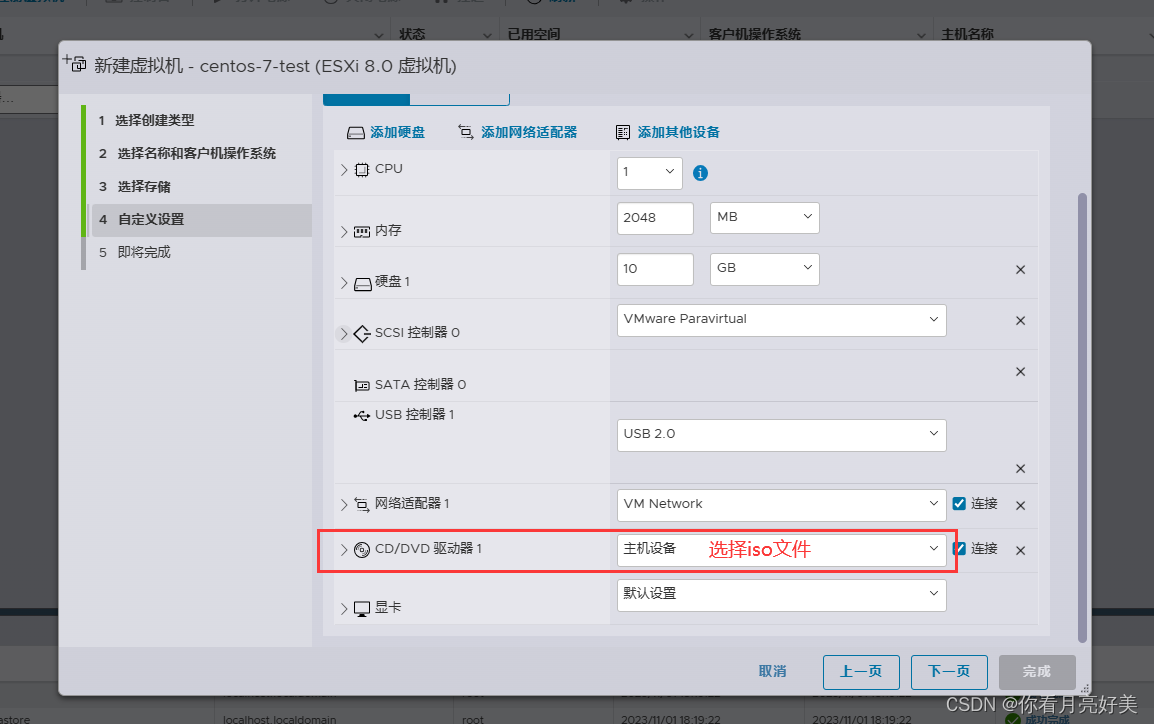Click the CPU device icon
This screenshot has width=1154, height=724.
point(361,169)
